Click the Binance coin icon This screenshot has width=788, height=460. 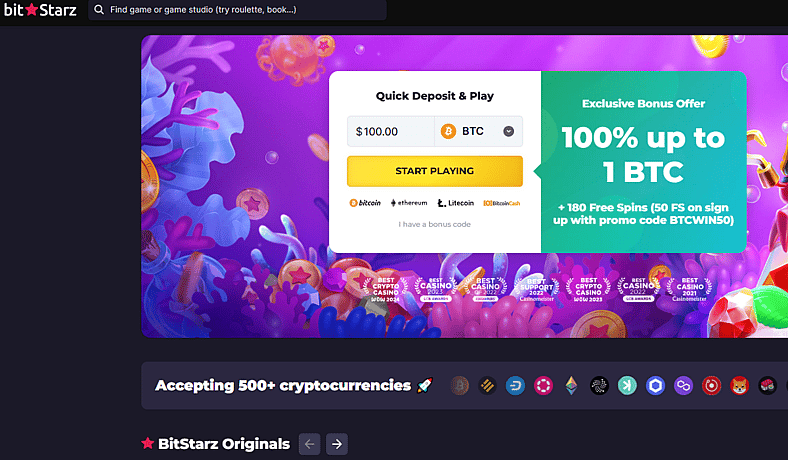487,386
